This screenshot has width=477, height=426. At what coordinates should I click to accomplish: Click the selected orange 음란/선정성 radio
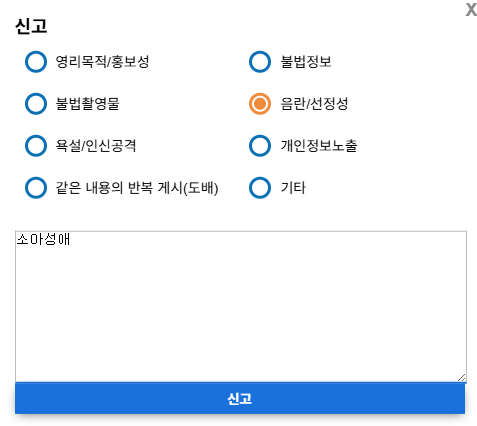tap(260, 104)
